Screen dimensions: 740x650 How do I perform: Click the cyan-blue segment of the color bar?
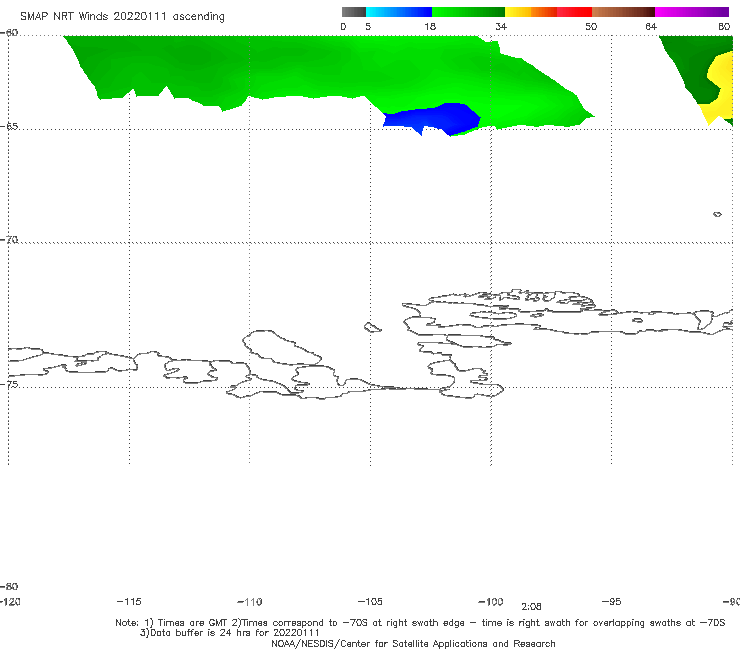click(x=399, y=12)
